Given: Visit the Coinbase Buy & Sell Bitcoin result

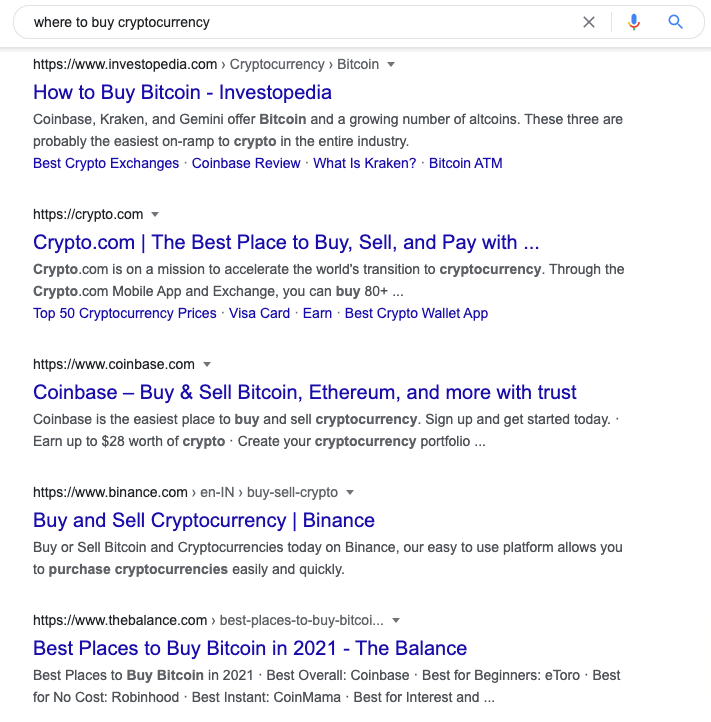Looking at the screenshot, I should click(305, 393).
